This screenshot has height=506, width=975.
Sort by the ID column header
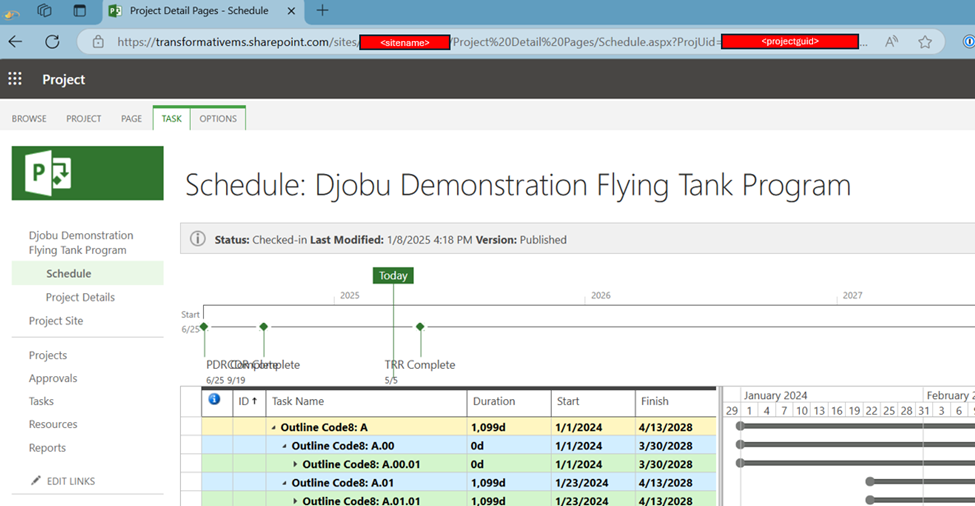coord(249,402)
